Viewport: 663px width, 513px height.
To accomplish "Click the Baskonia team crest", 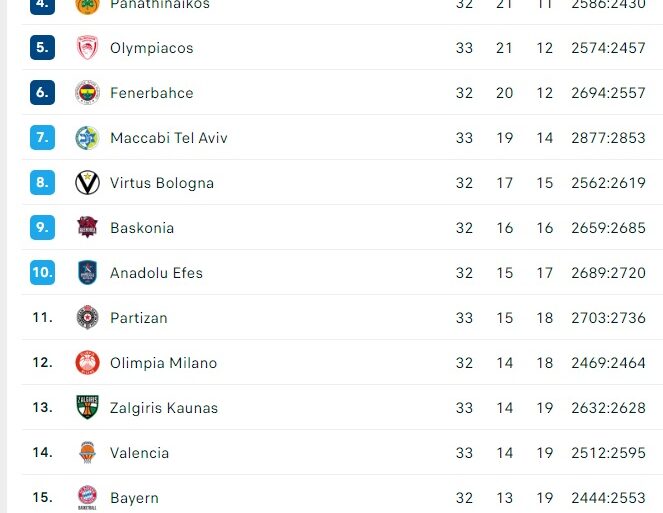I will point(88,228).
